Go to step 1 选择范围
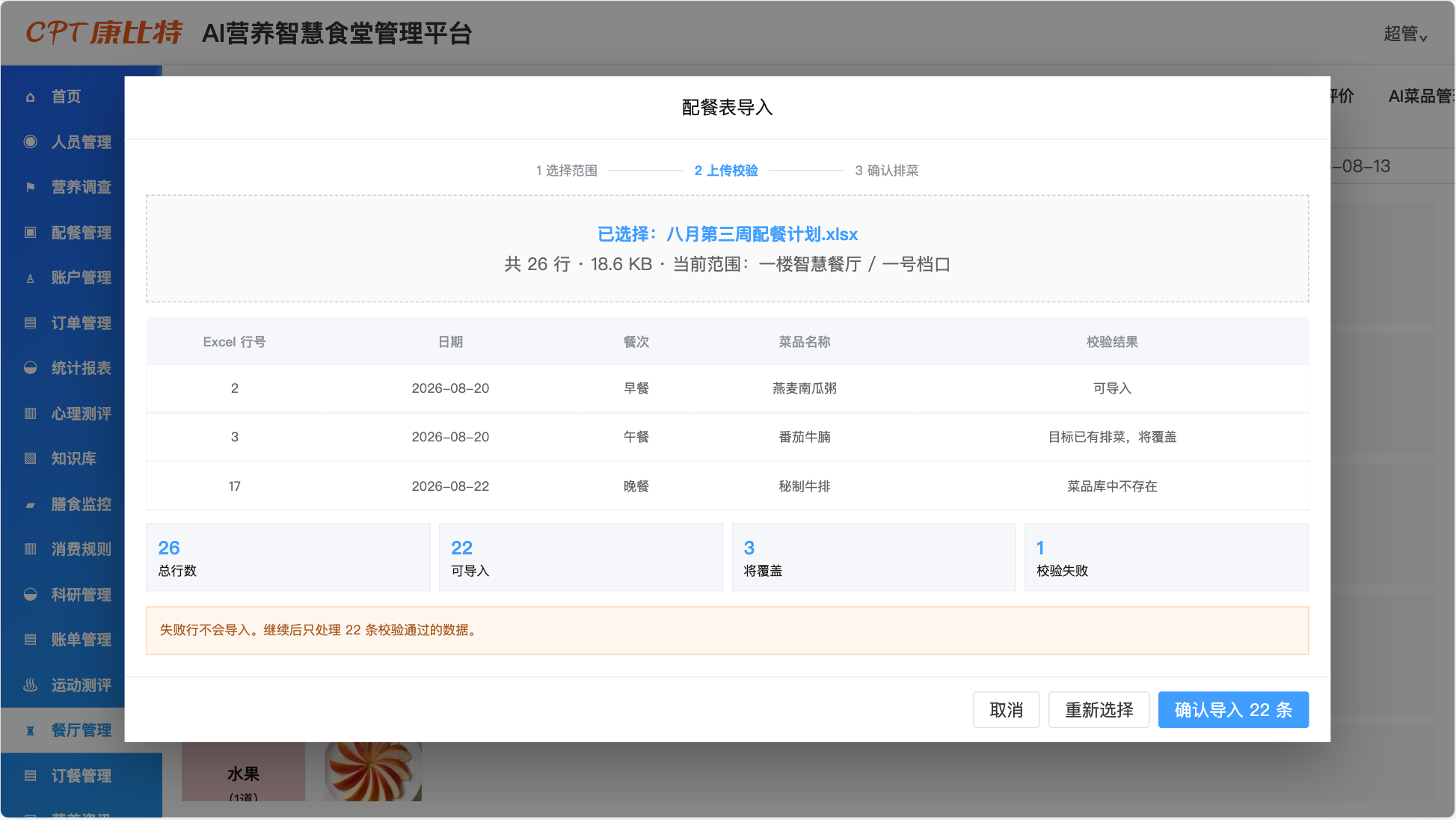 click(x=566, y=171)
